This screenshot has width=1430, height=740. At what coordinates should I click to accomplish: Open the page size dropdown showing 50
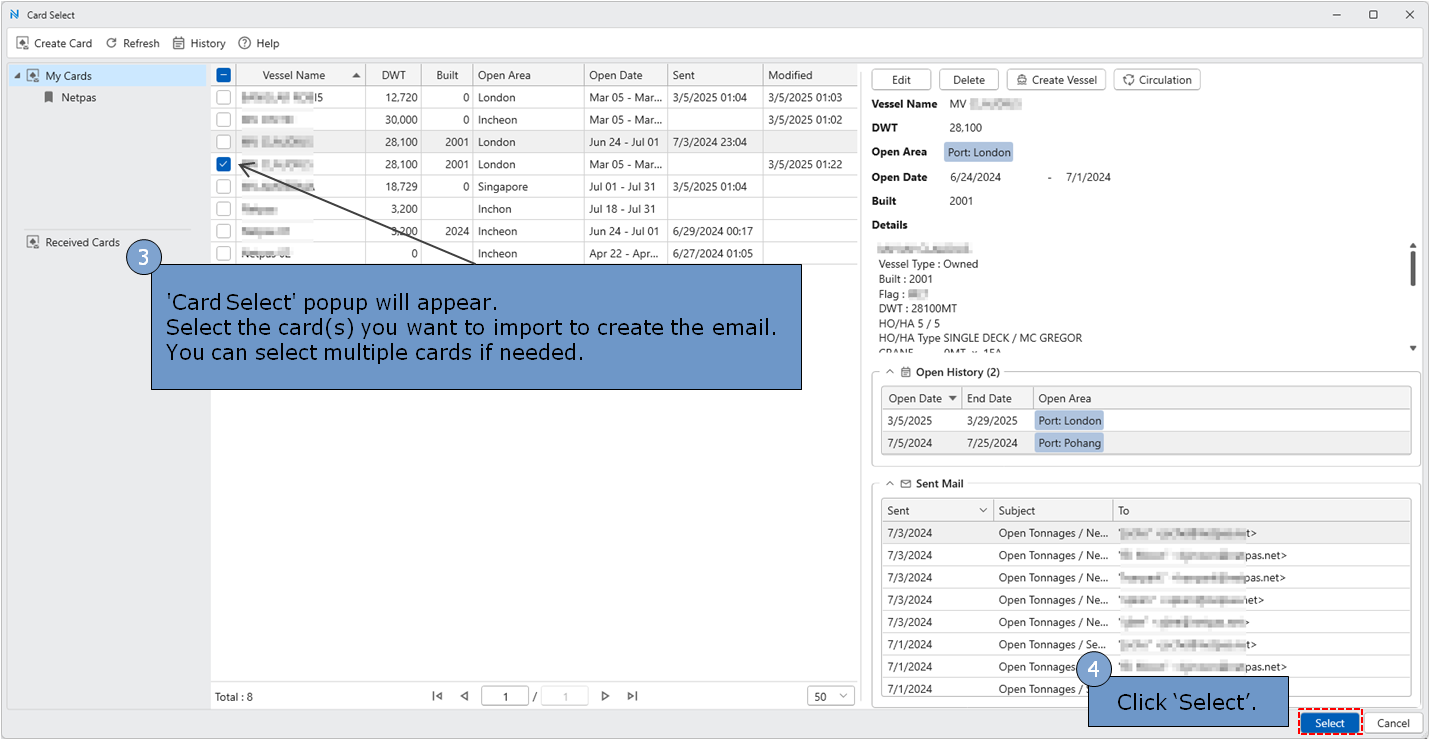(831, 696)
